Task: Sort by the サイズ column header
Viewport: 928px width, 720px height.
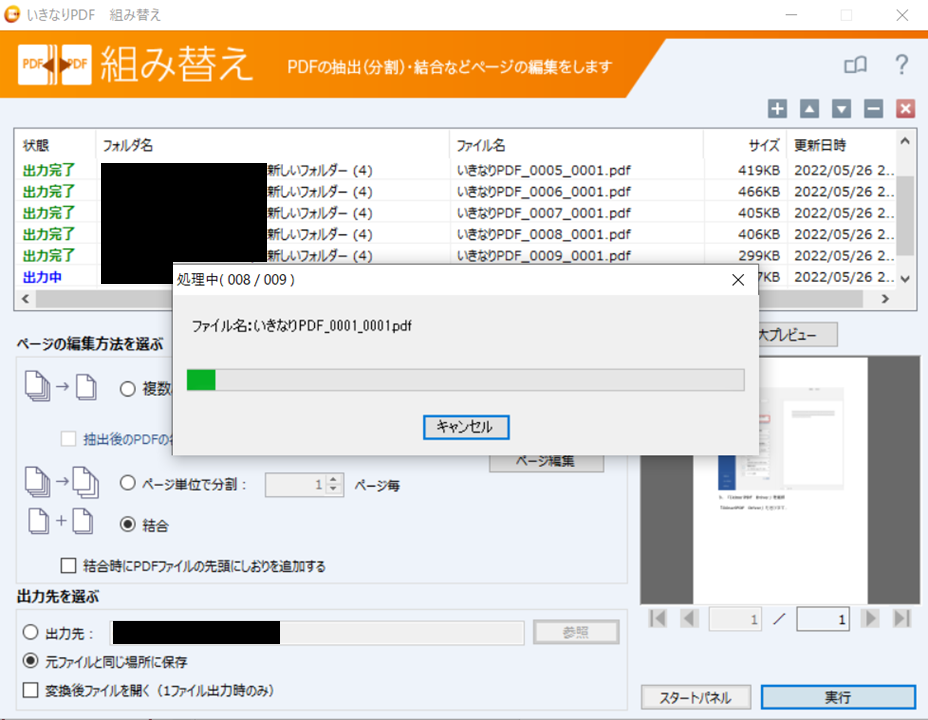Action: tap(745, 145)
